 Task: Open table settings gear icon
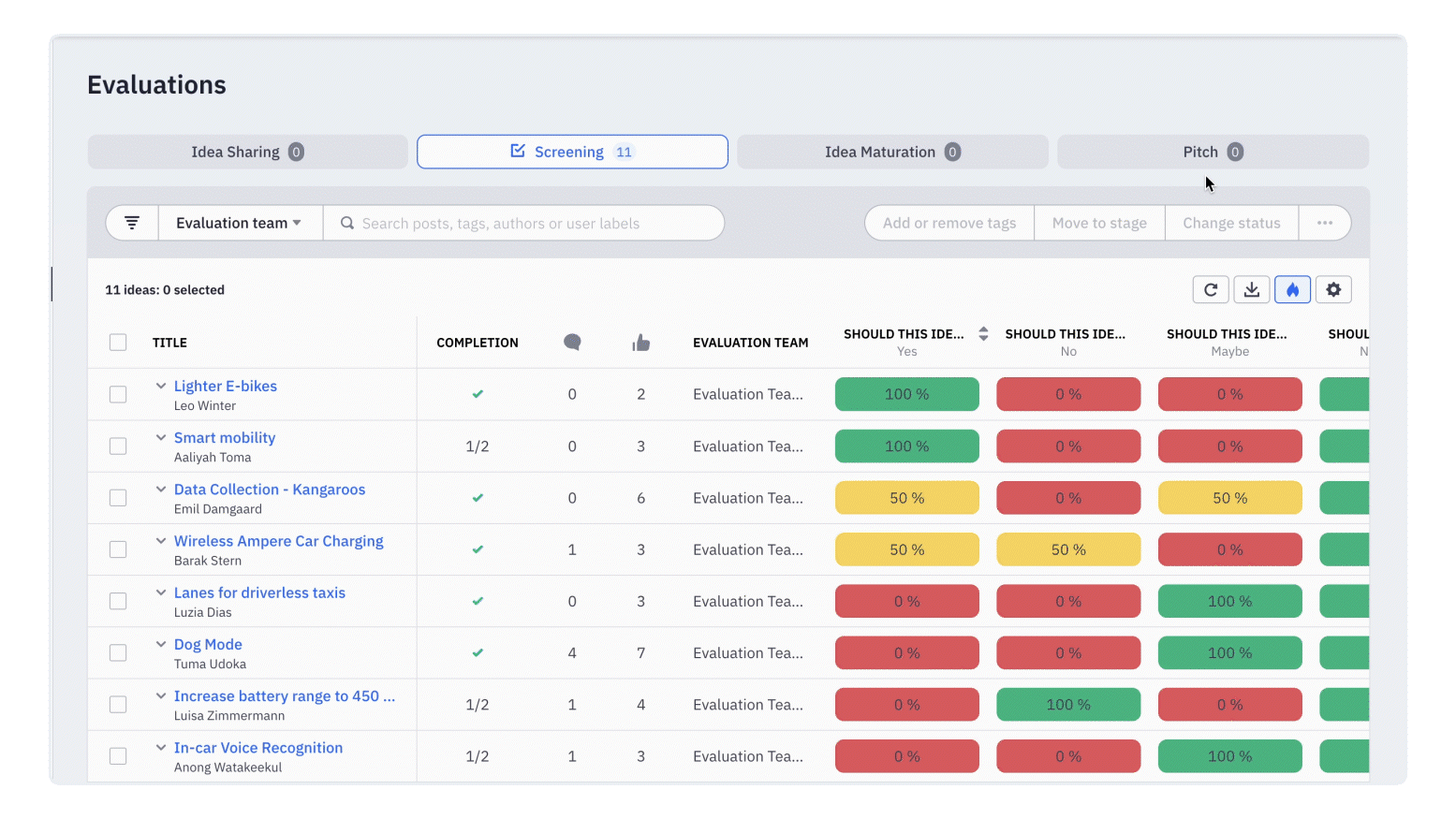pos(1333,290)
